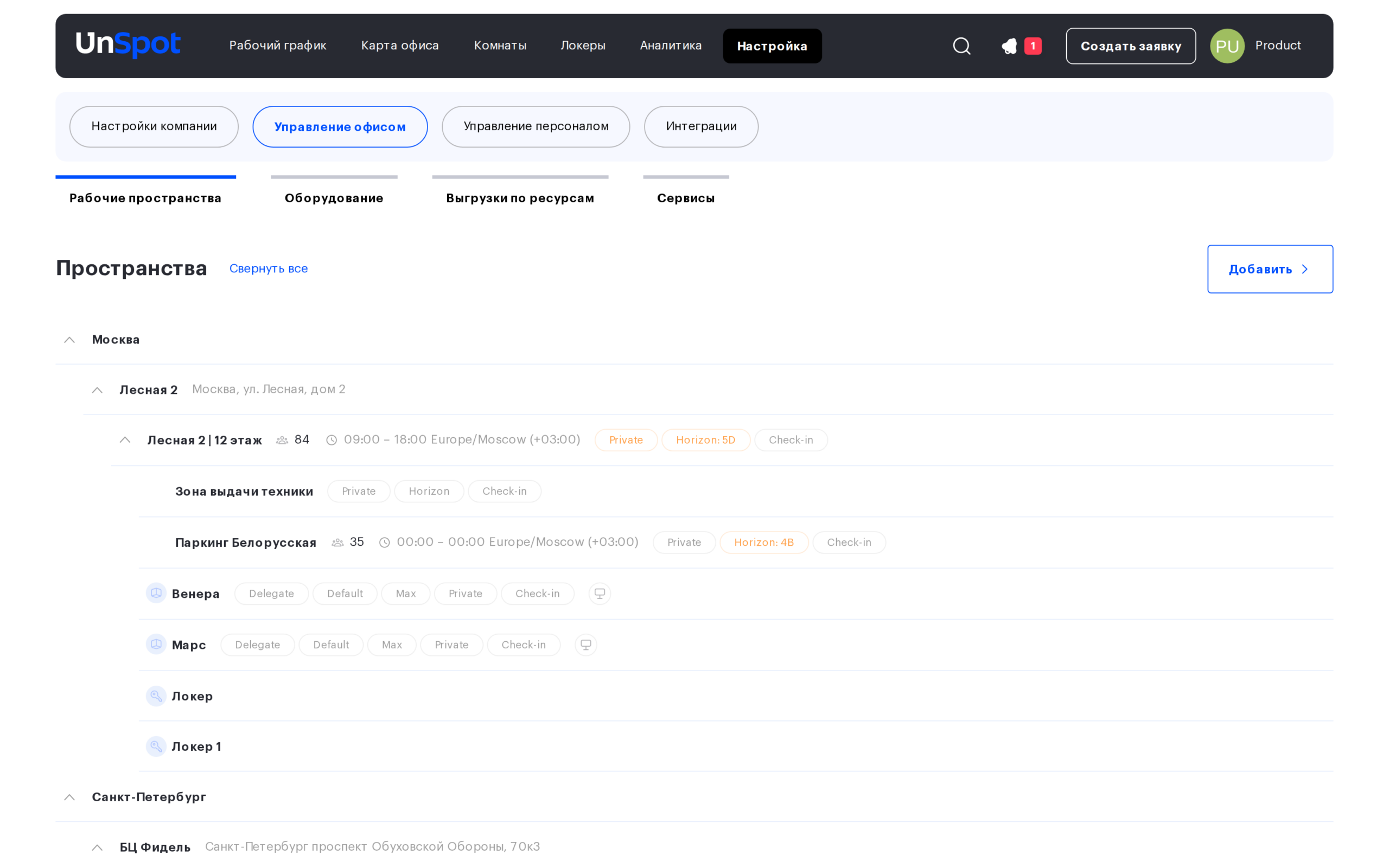This screenshot has width=1389, height=868.
Task: Select the Рабочие пространства tab
Action: [x=145, y=197]
